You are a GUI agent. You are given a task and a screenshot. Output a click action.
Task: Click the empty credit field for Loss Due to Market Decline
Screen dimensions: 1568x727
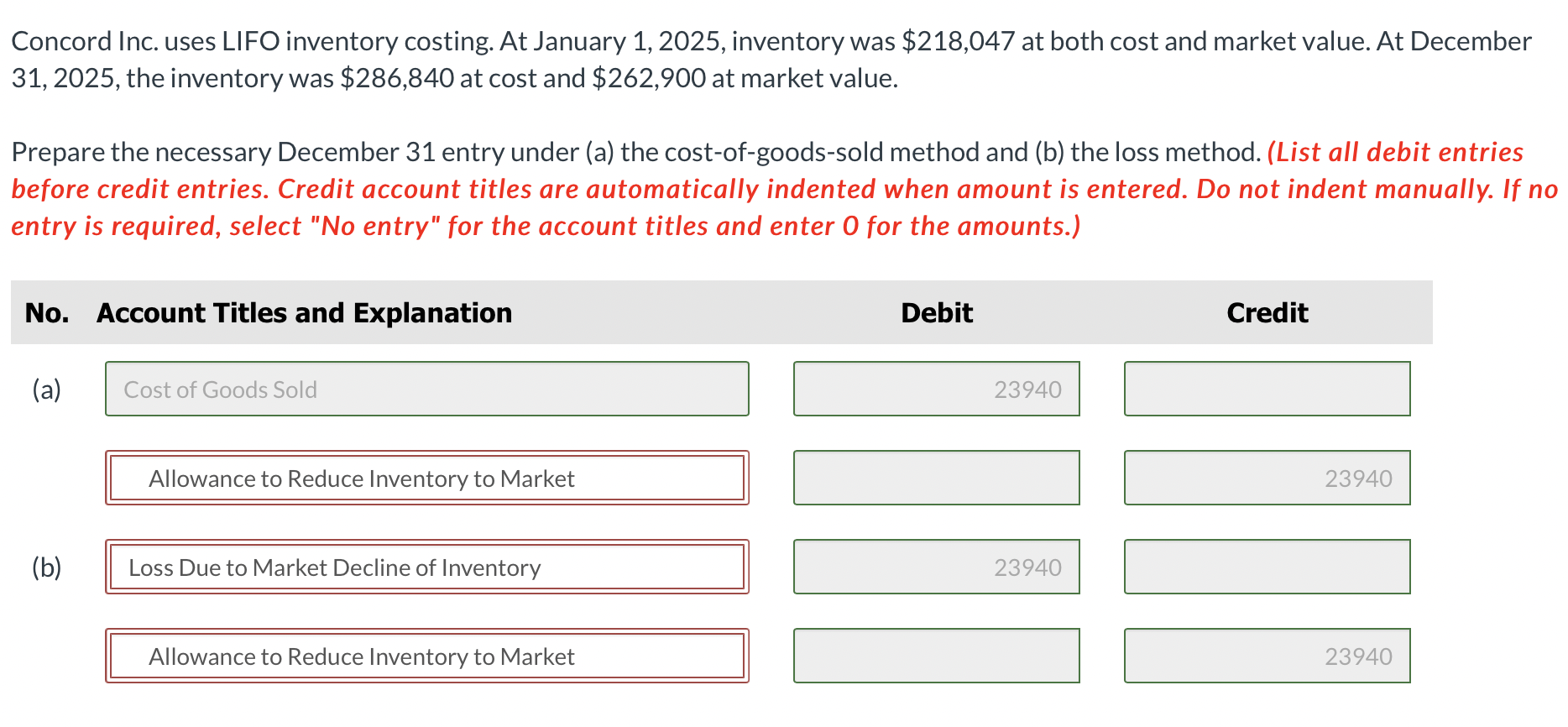[x=1267, y=567]
